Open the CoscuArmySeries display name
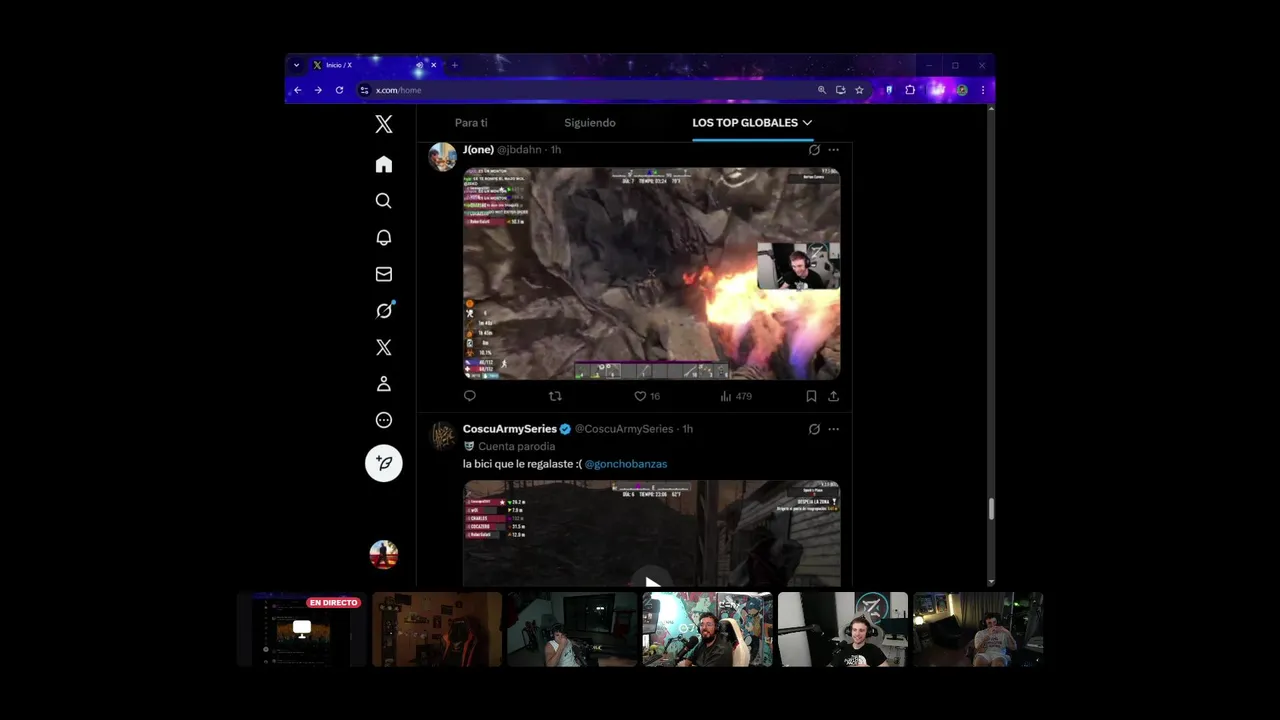The image size is (1280, 720). [x=510, y=429]
